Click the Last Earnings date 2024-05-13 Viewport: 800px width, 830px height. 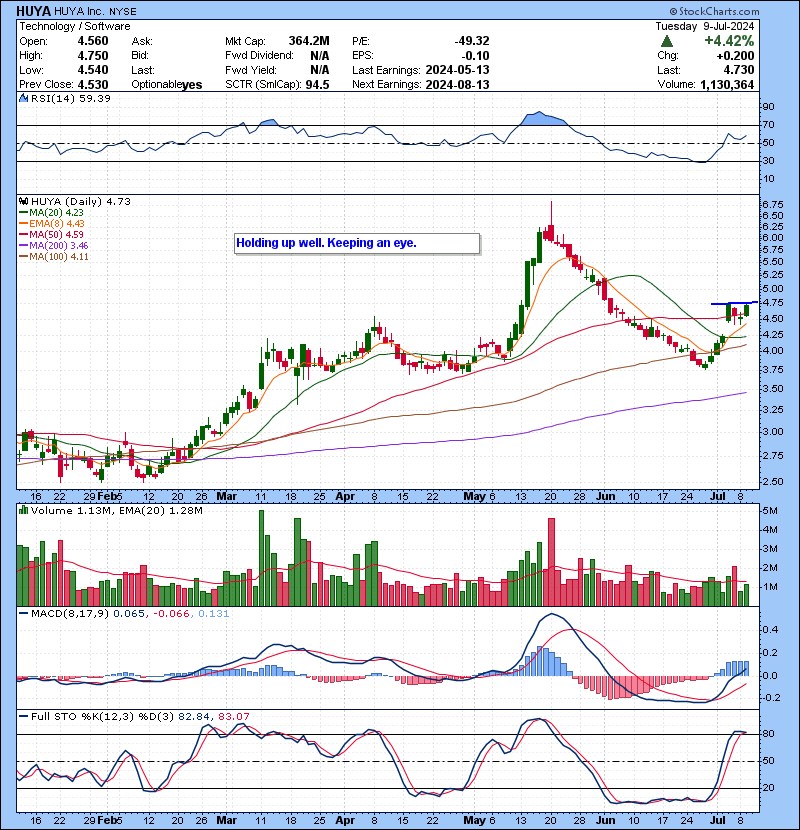[457, 70]
